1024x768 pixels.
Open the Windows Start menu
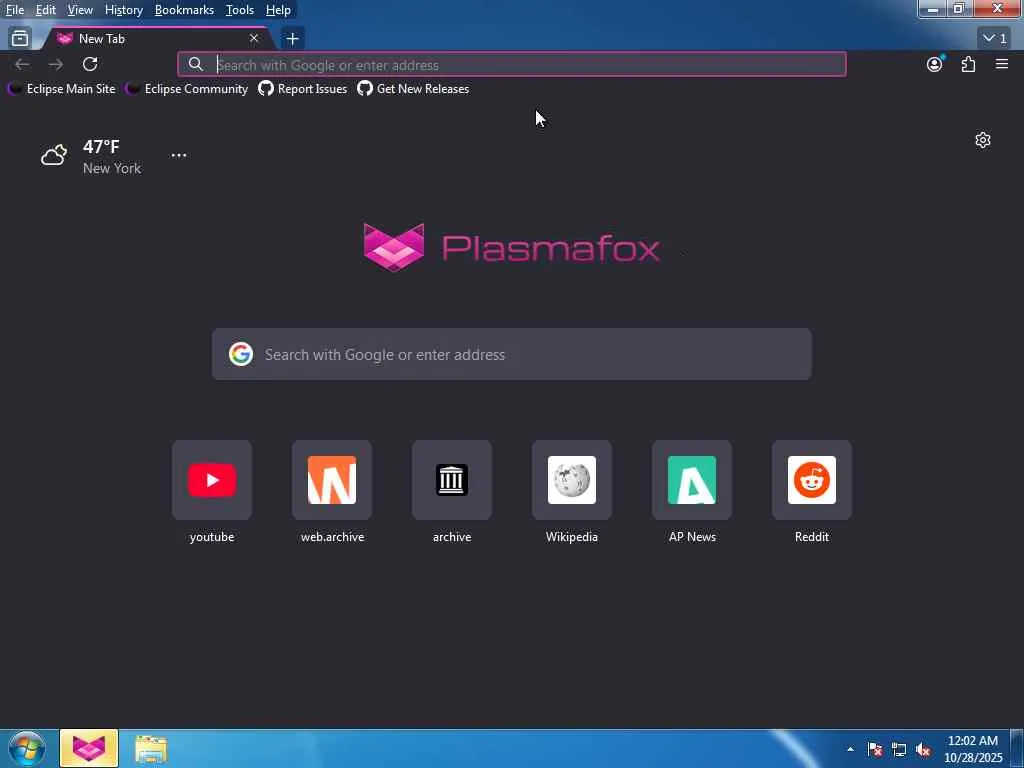pos(27,748)
